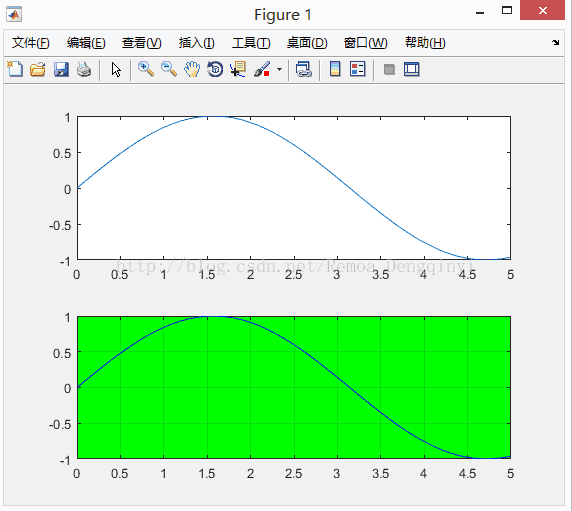This screenshot has width=572, height=511.
Task: Save the figure using the floppy disk icon
Action: (x=61, y=69)
